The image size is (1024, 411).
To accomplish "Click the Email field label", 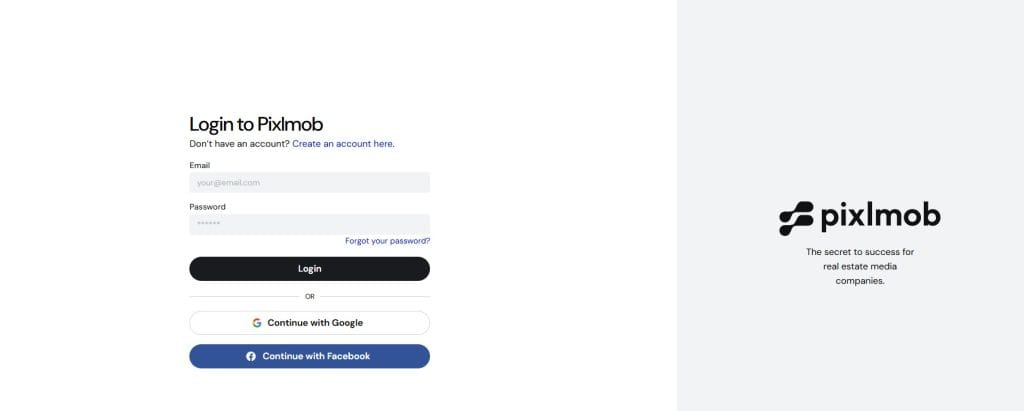I will point(199,165).
